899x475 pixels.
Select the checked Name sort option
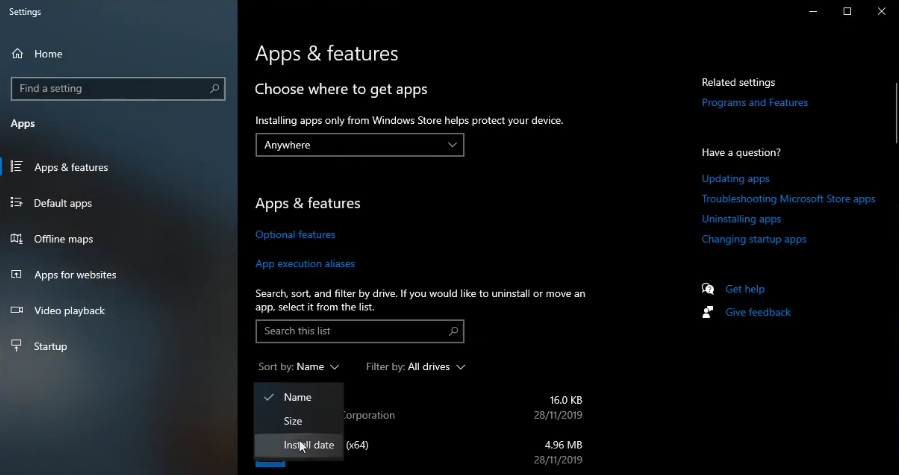click(x=297, y=397)
